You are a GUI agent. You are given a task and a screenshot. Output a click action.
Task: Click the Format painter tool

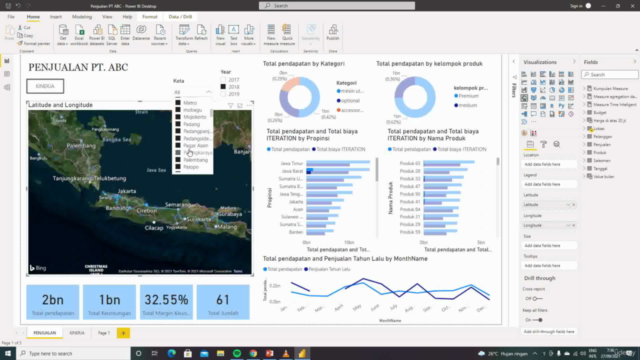(33, 43)
